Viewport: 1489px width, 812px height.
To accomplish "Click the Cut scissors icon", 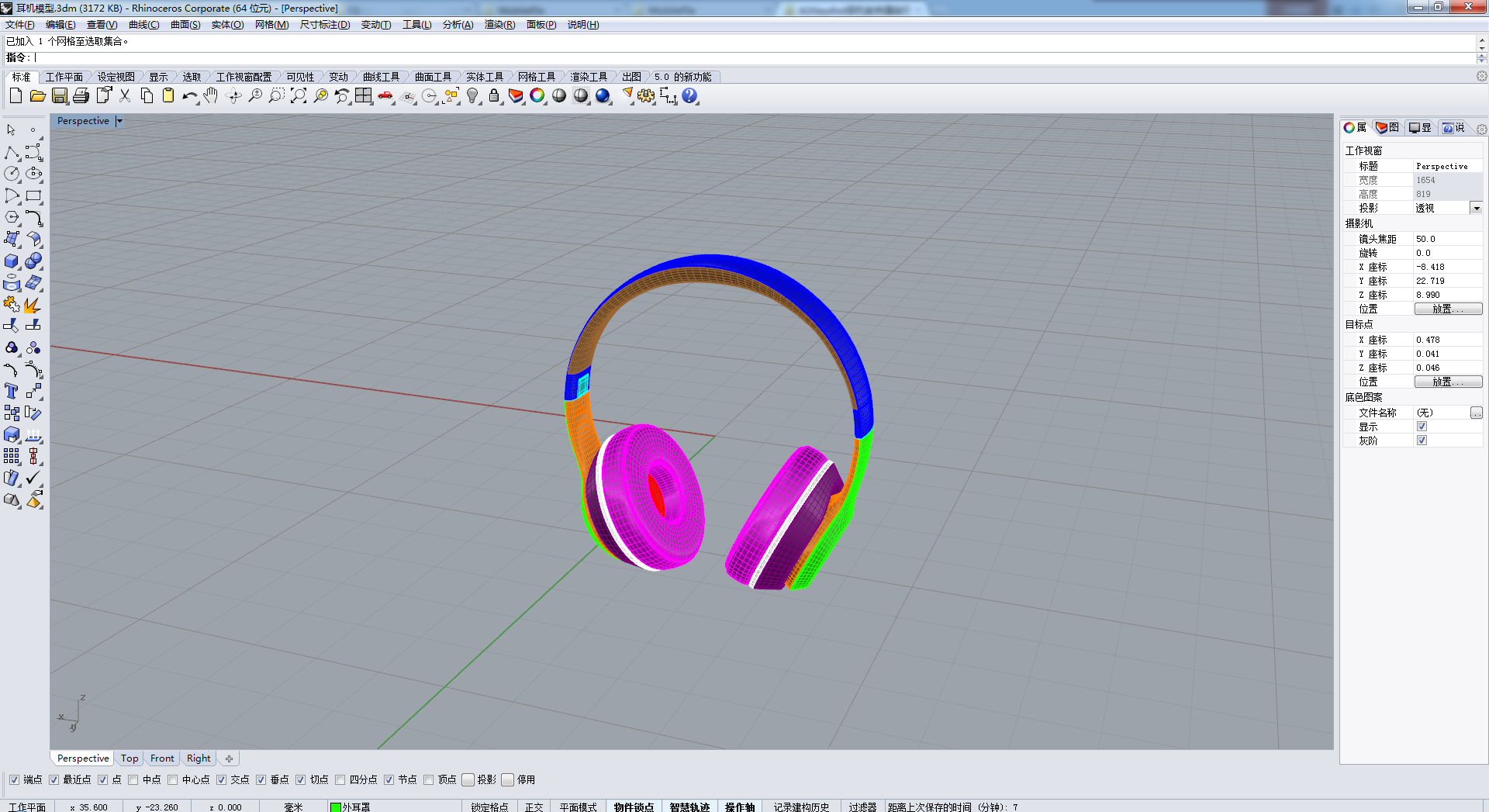I will 124,95.
